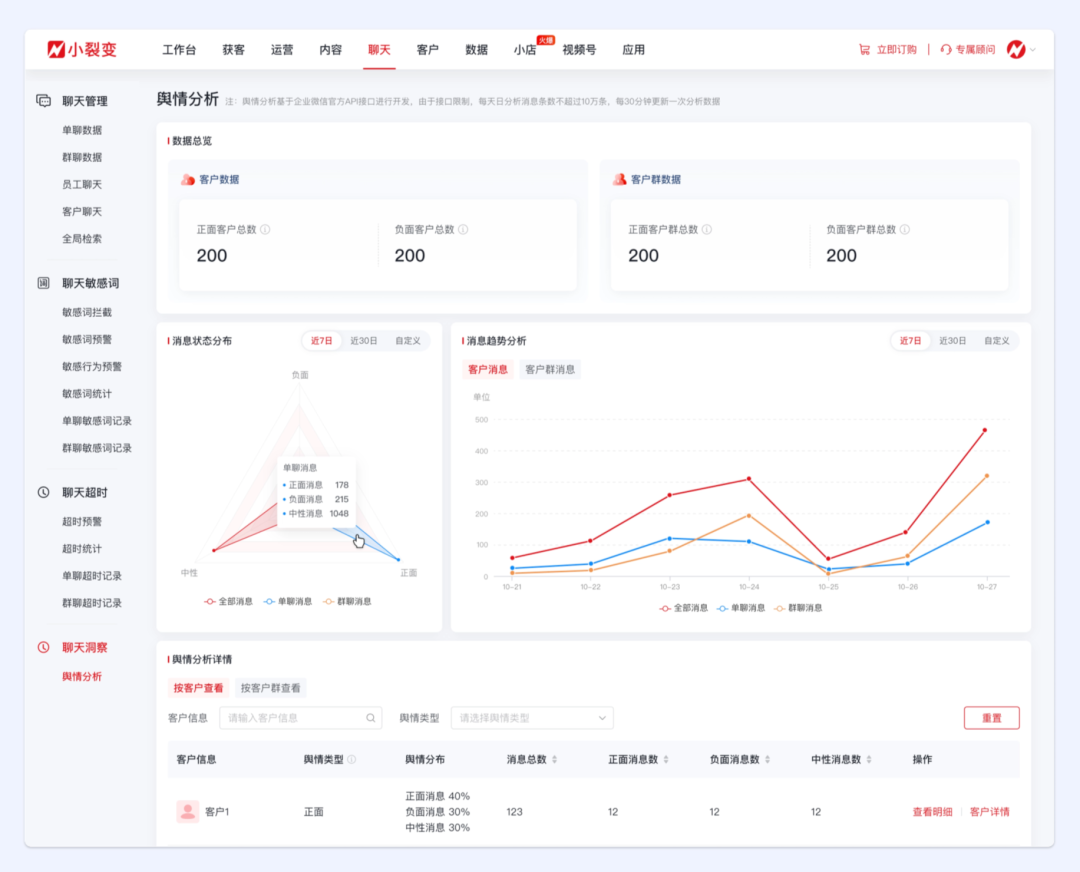Click the shopping cart 立即订购 icon

pos(864,49)
